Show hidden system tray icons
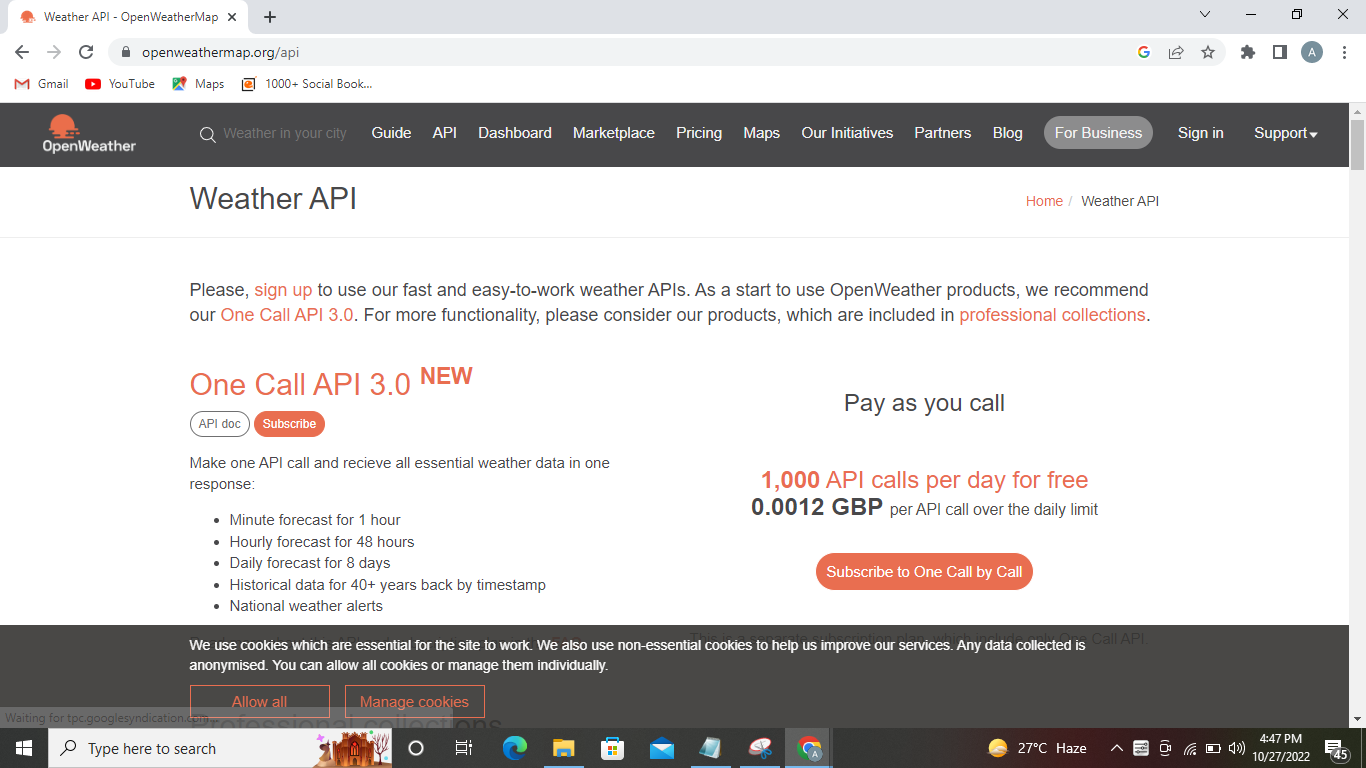This screenshot has width=1366, height=768. (x=1117, y=748)
